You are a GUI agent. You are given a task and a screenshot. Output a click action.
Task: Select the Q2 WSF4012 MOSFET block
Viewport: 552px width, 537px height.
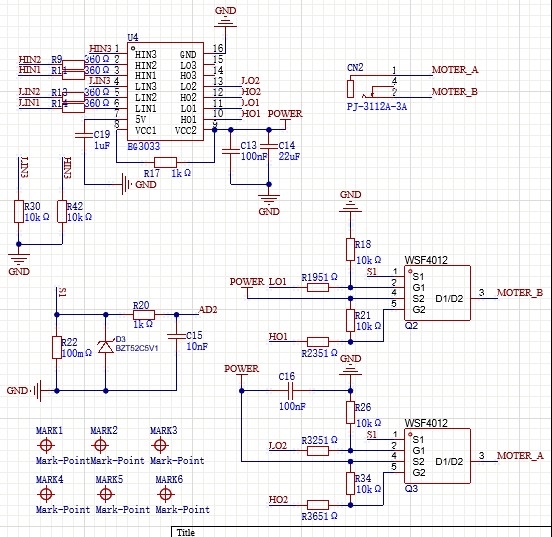pyautogui.click(x=437, y=293)
